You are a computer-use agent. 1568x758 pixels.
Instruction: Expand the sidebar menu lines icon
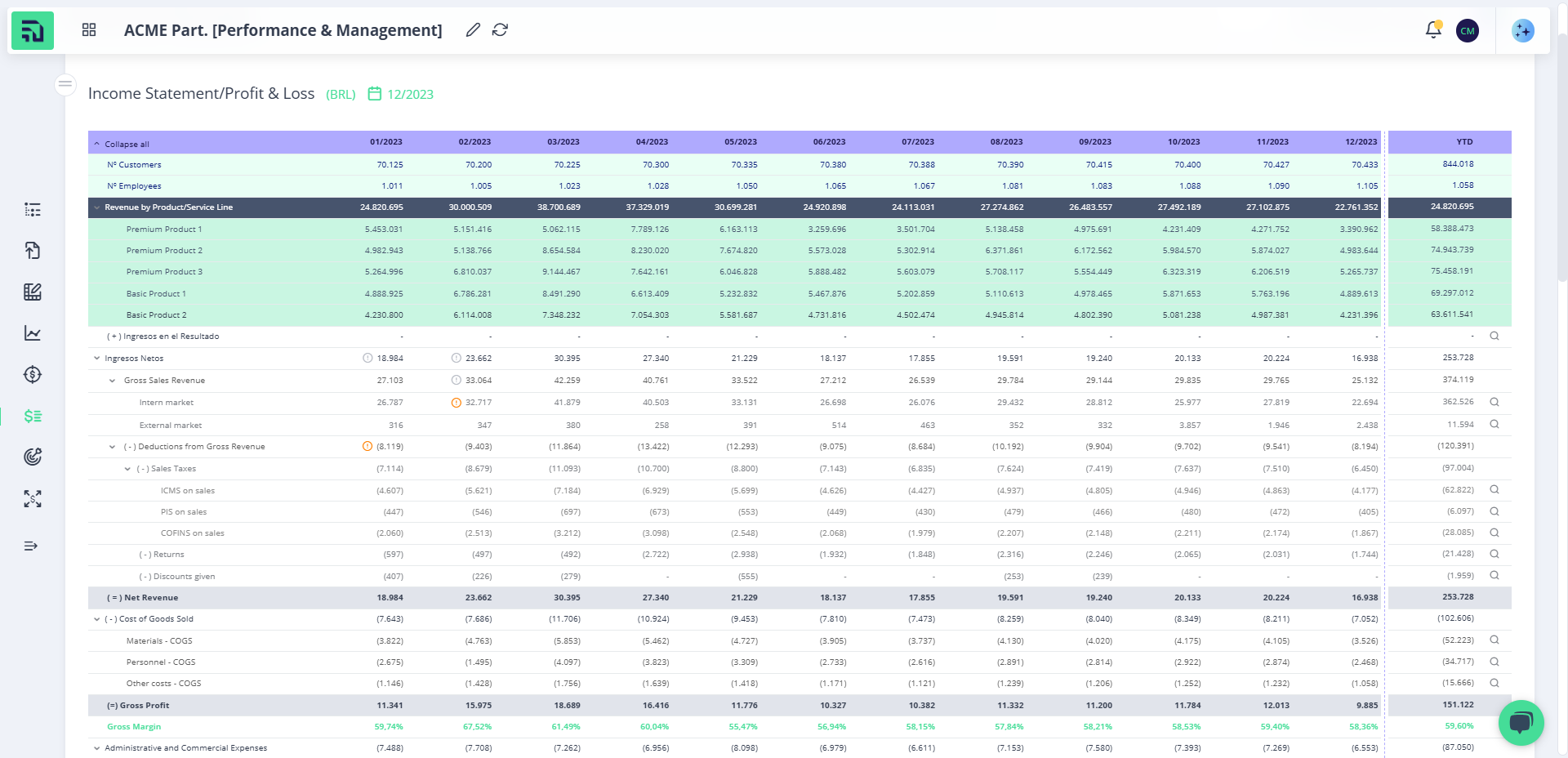(x=31, y=546)
